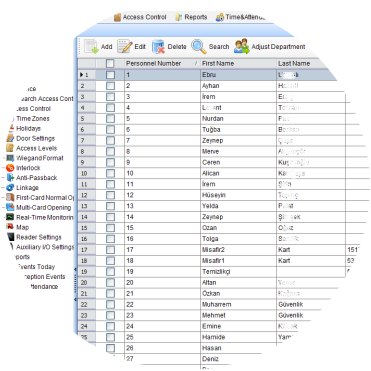Click the Delete button label
371x371 pixels.
click(177, 47)
